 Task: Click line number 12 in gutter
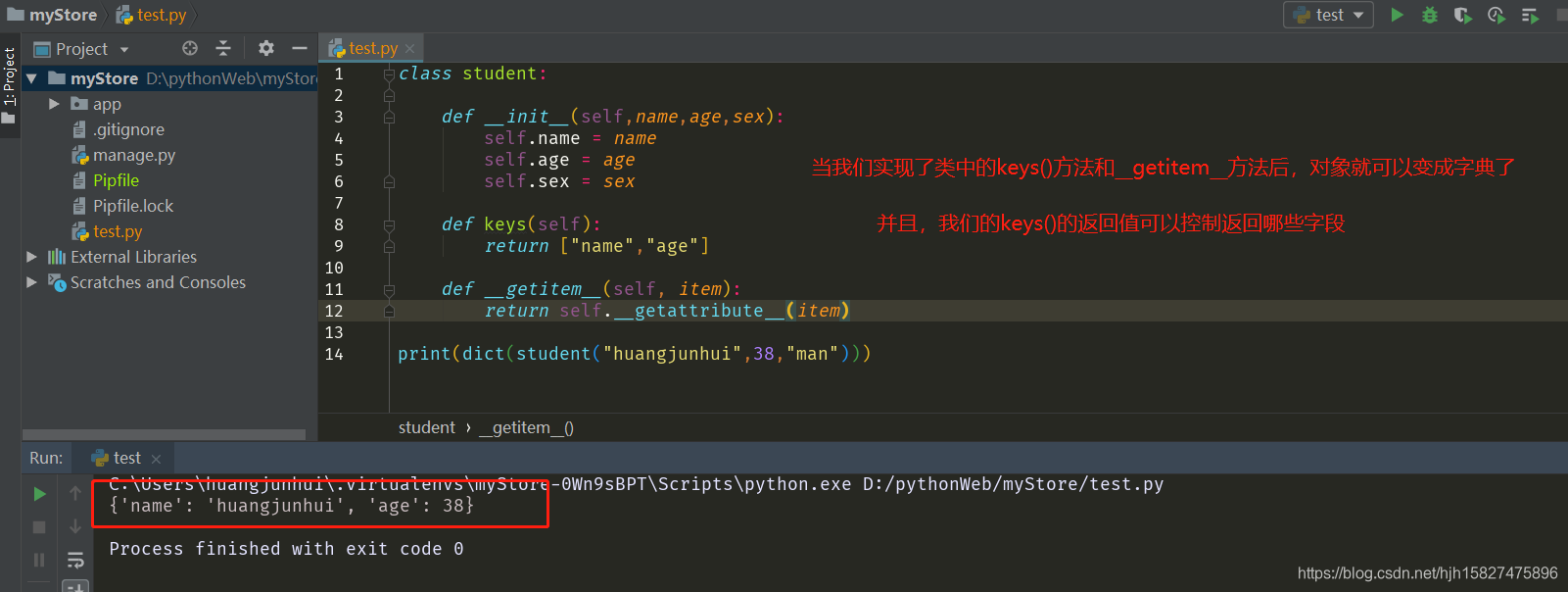[334, 311]
